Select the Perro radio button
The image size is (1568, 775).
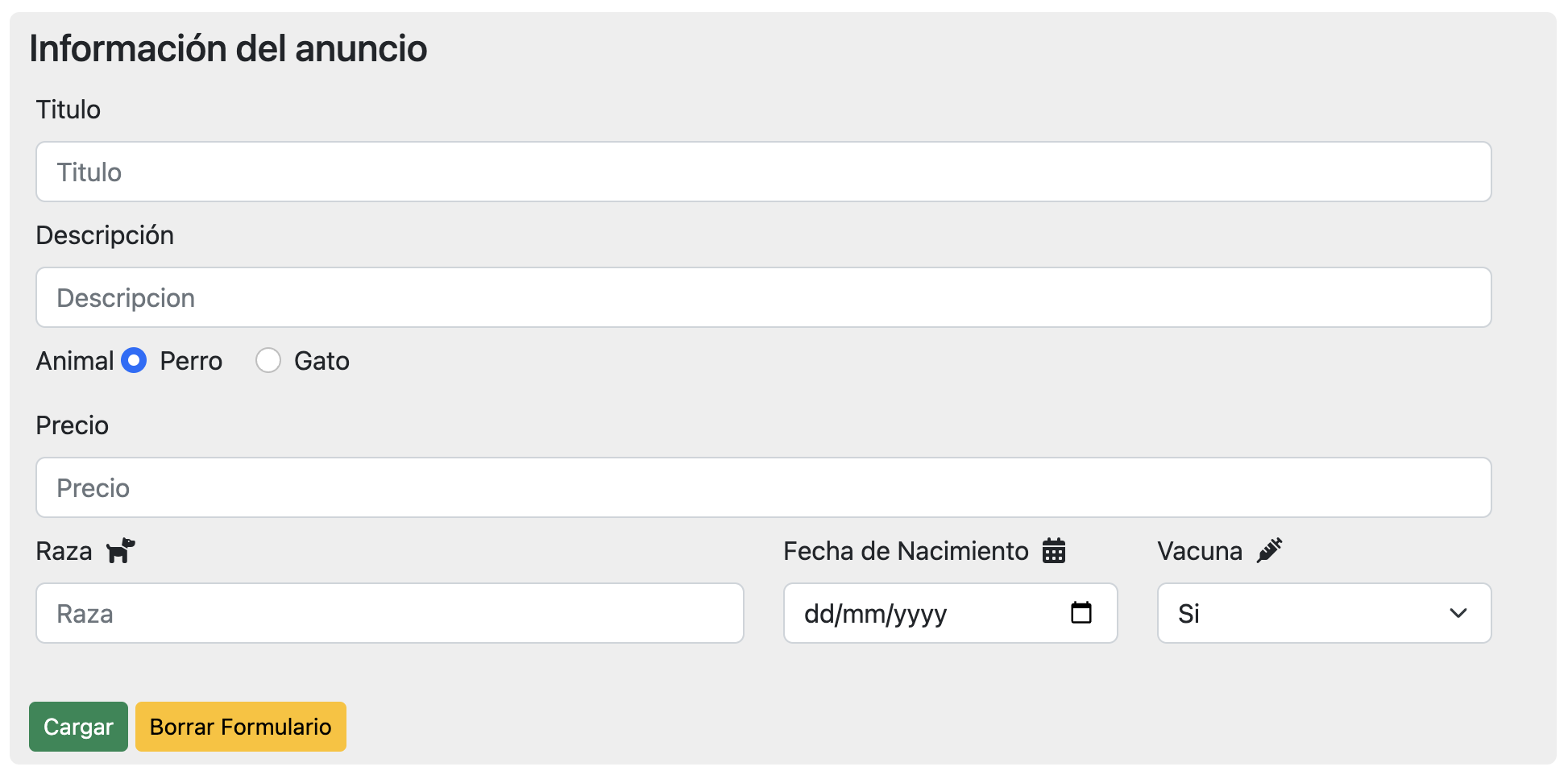(134, 361)
